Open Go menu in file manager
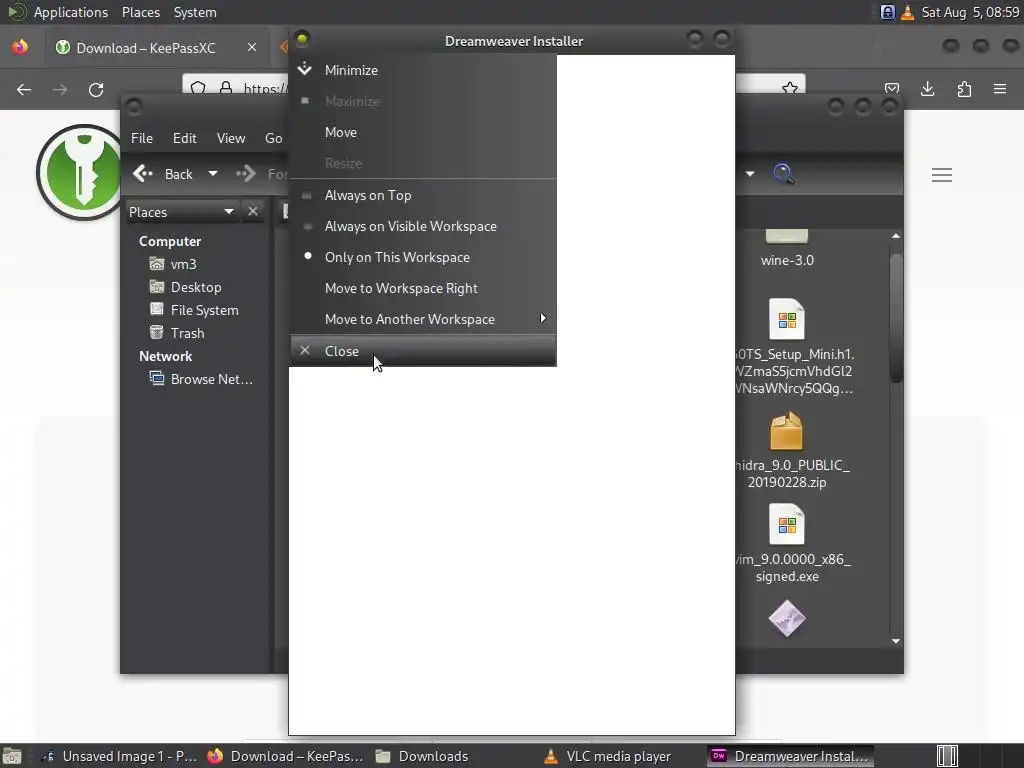The height and width of the screenshot is (768, 1024). (x=274, y=138)
